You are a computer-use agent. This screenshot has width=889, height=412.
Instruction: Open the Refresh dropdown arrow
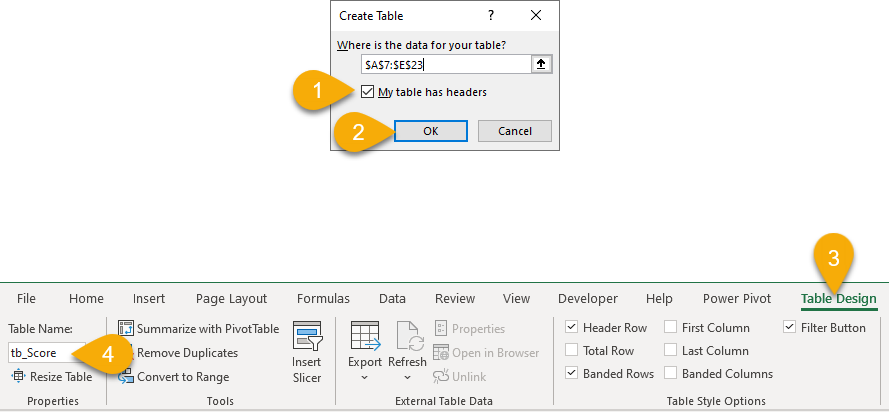[x=407, y=378]
